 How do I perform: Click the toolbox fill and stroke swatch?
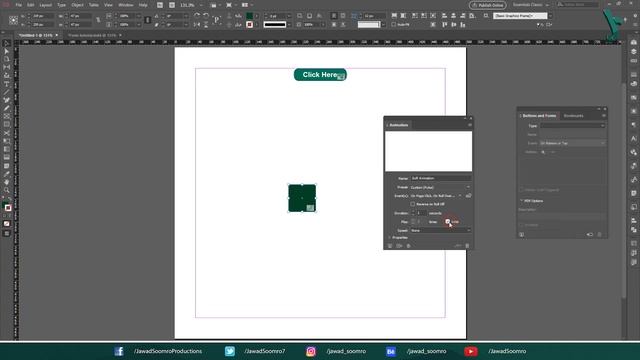(7, 207)
